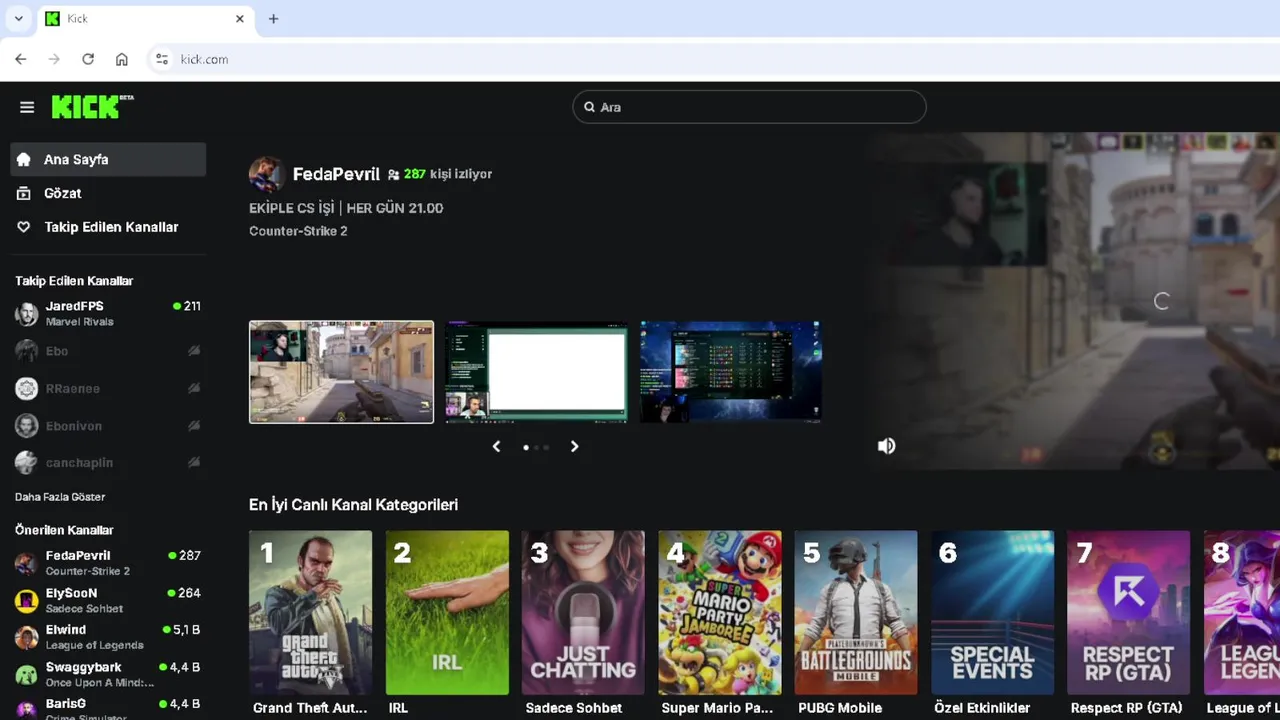
Task: Click Elwind channel avatar
Action: [x=27, y=637]
